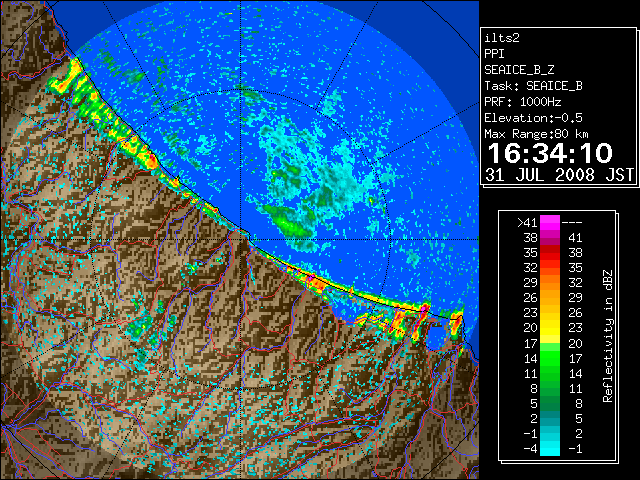Pick the purple 38–41 dBZ legend swatch

549,238
